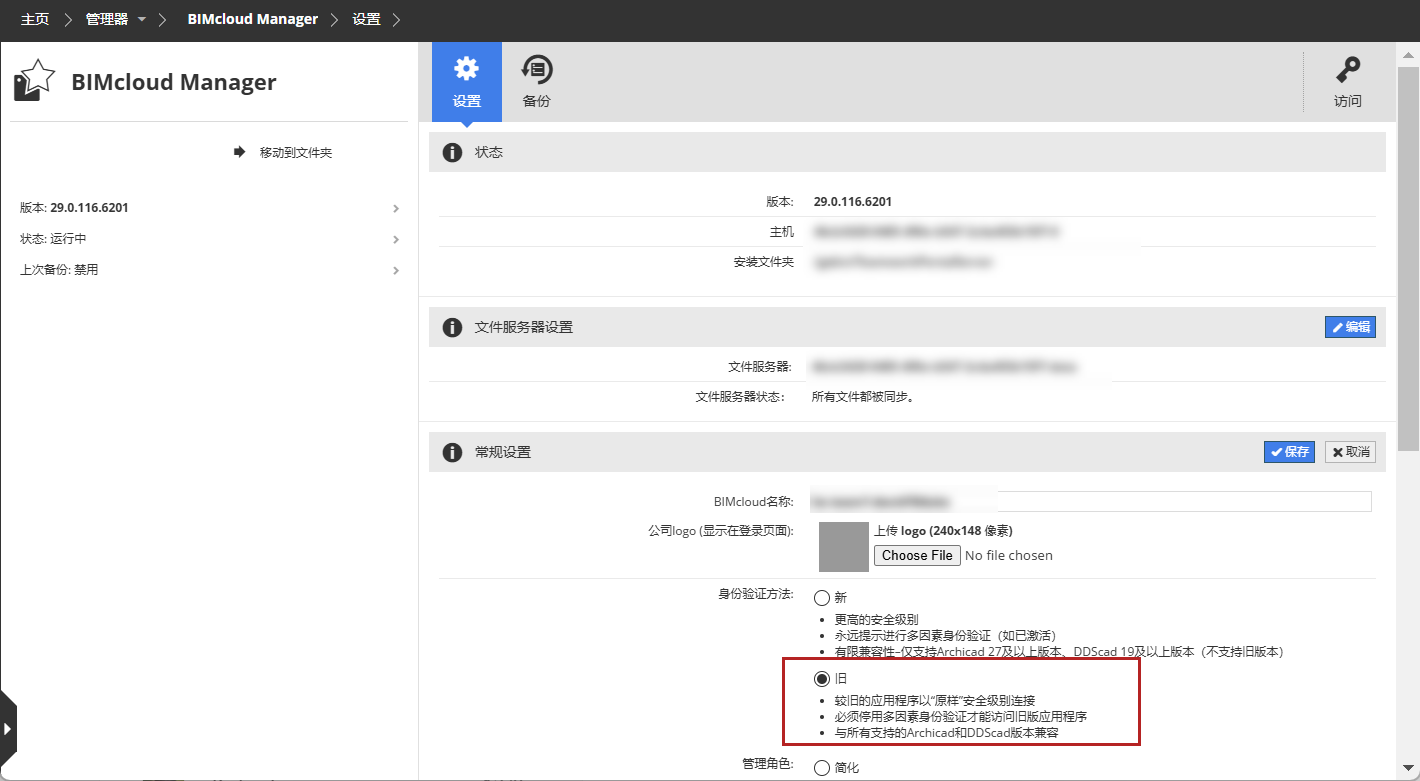Click the 常规设置 section header text

[x=503, y=452]
